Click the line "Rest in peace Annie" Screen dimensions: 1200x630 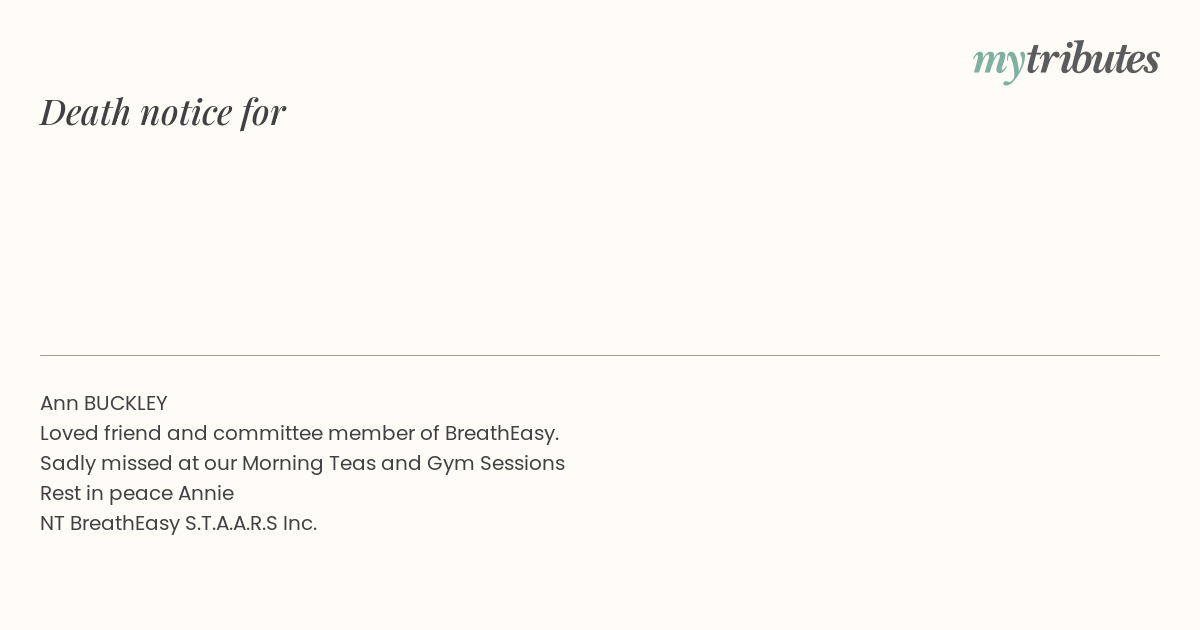[x=137, y=493]
